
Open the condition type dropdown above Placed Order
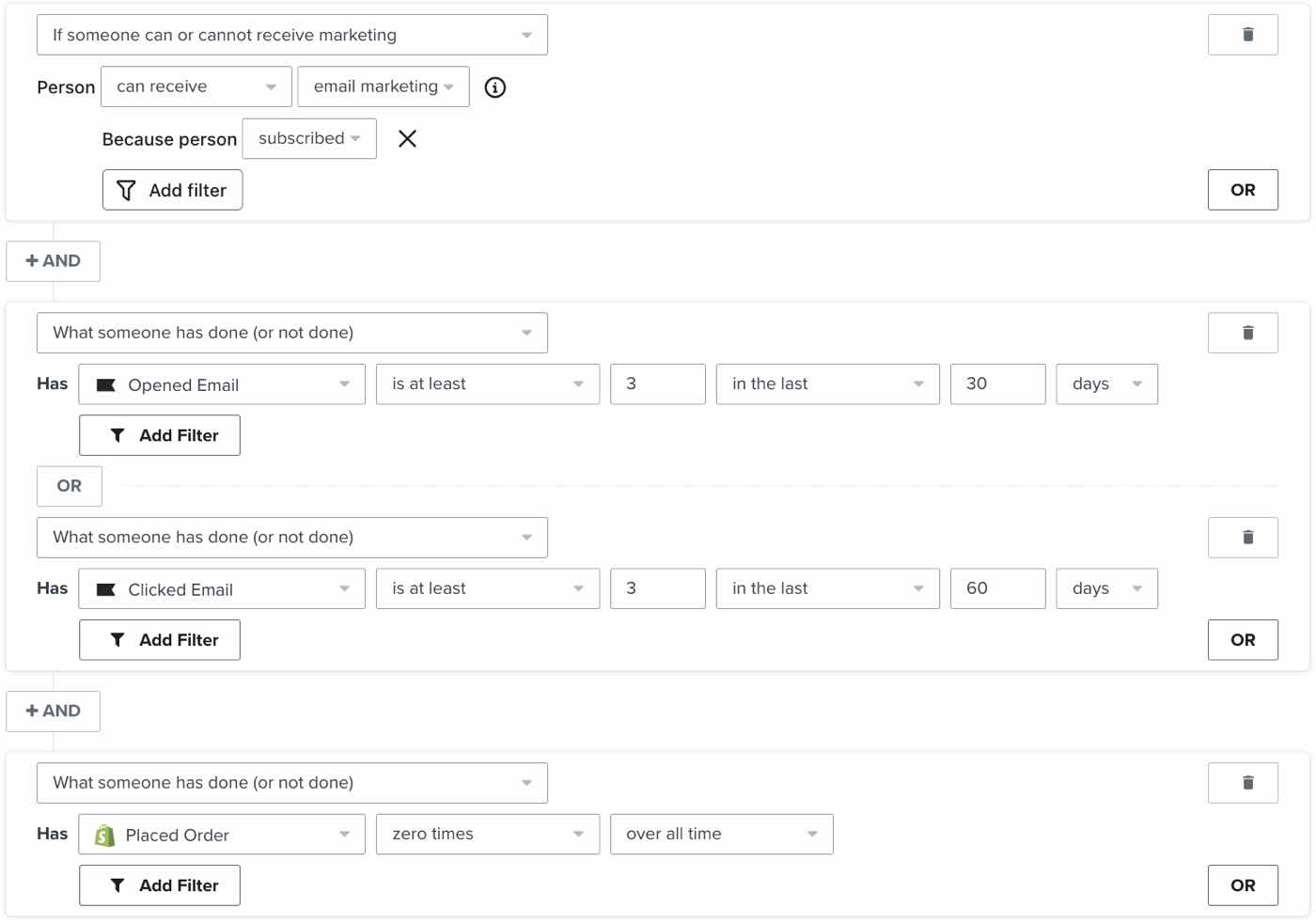tap(292, 783)
